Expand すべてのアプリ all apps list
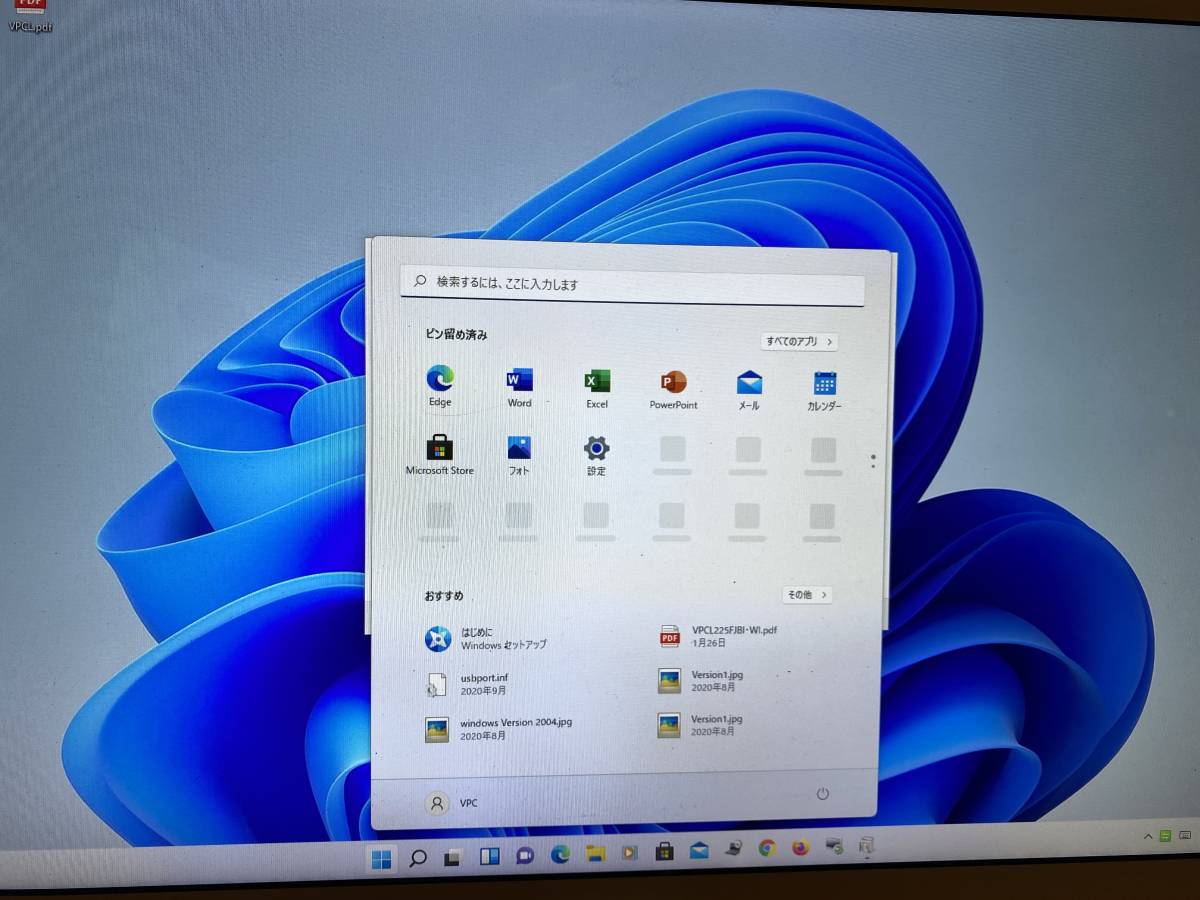 (799, 341)
